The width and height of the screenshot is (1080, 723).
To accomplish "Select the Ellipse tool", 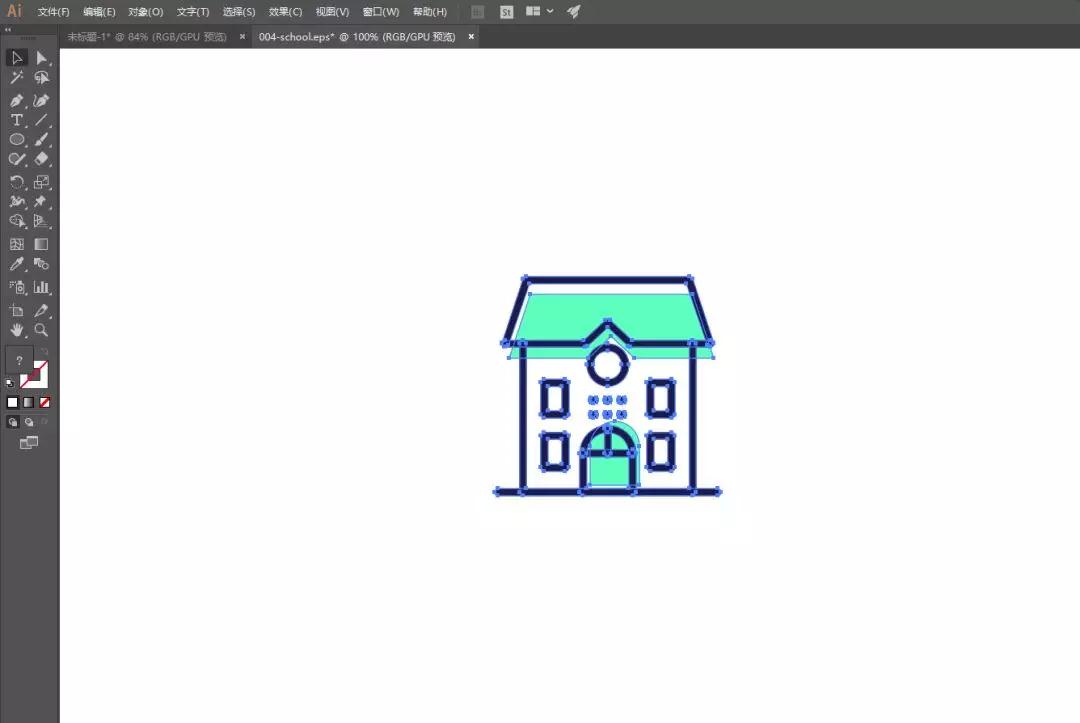I will [x=17, y=140].
